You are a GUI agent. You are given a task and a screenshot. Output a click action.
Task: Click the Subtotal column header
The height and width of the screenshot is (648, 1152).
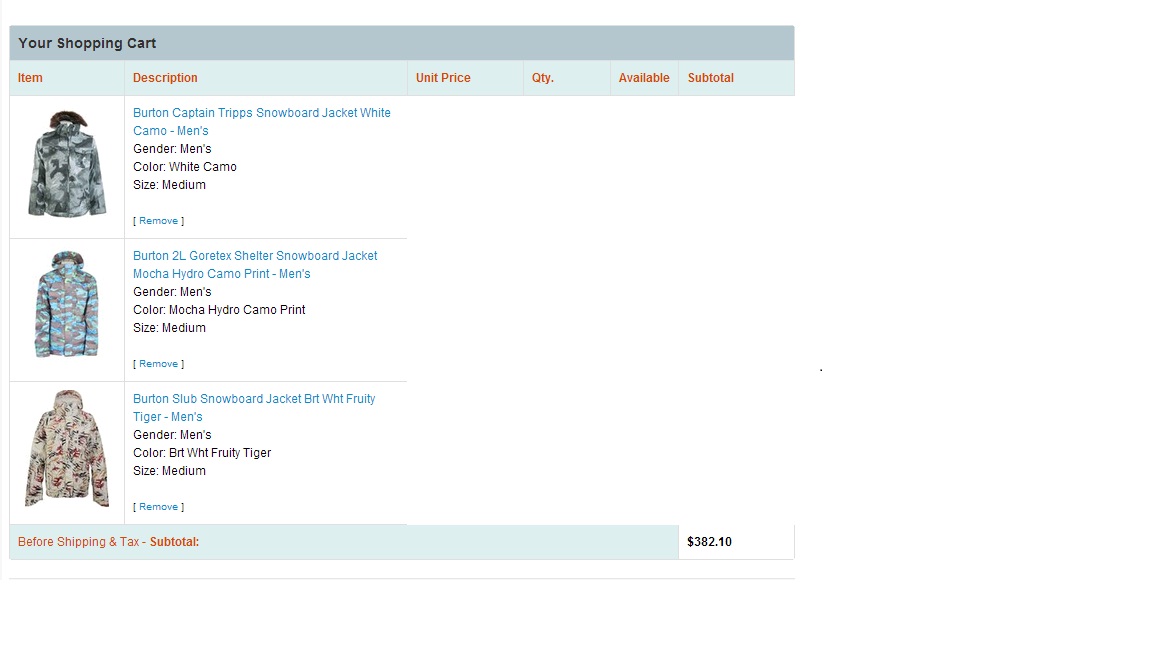point(710,78)
